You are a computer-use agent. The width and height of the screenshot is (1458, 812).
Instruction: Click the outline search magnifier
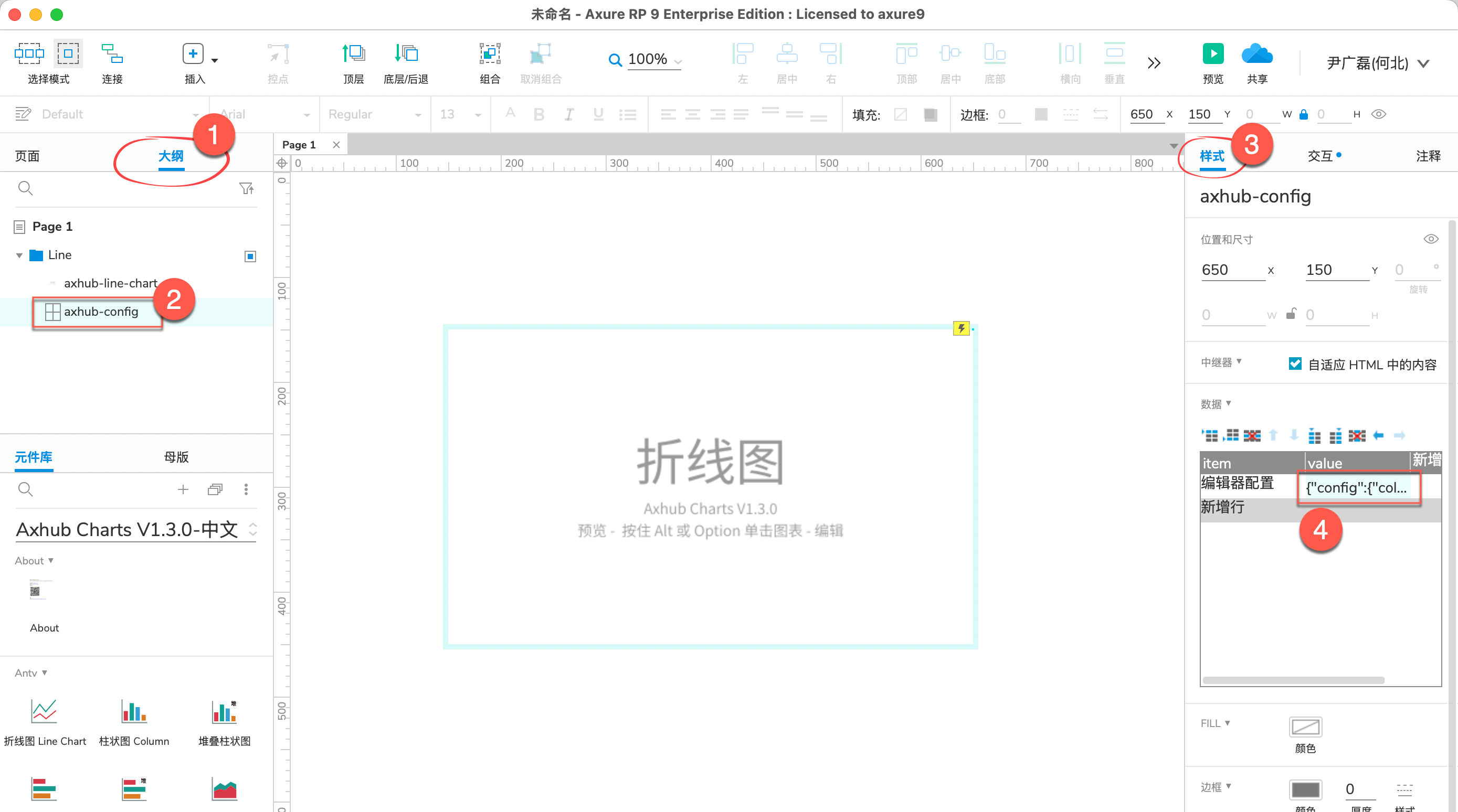(x=26, y=188)
